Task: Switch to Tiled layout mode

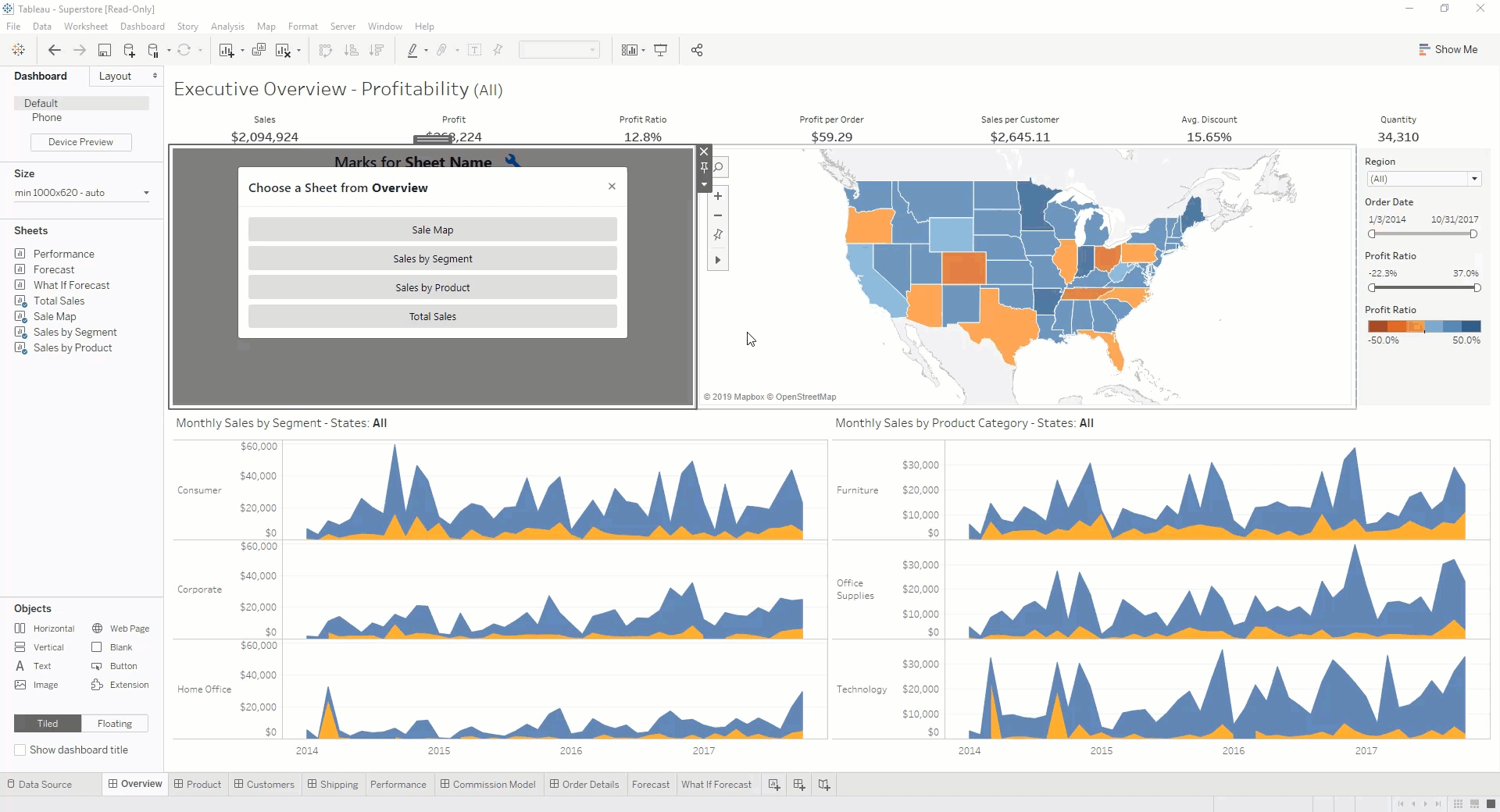Action: coord(48,724)
